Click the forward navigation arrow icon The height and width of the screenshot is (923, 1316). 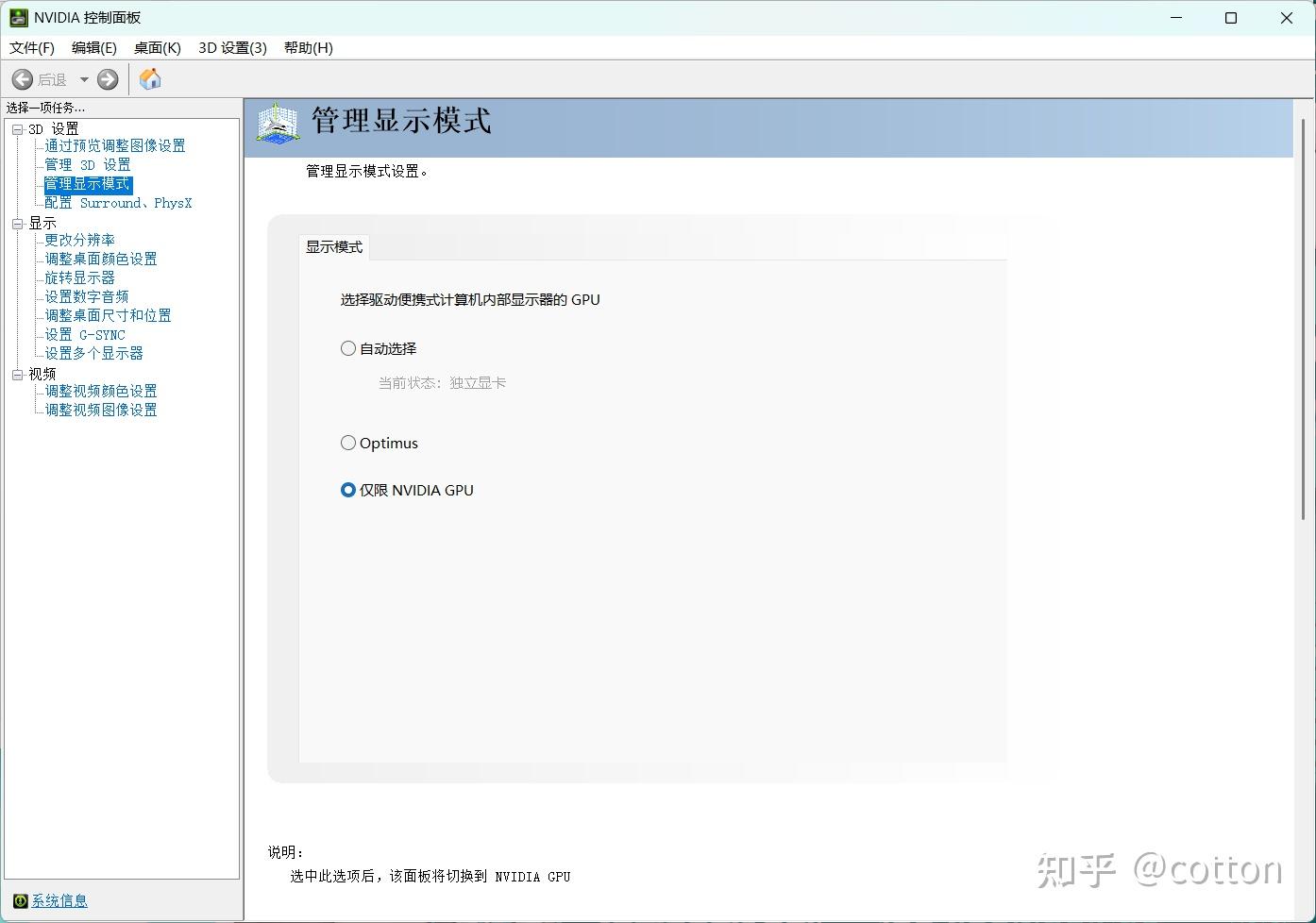click(x=107, y=79)
